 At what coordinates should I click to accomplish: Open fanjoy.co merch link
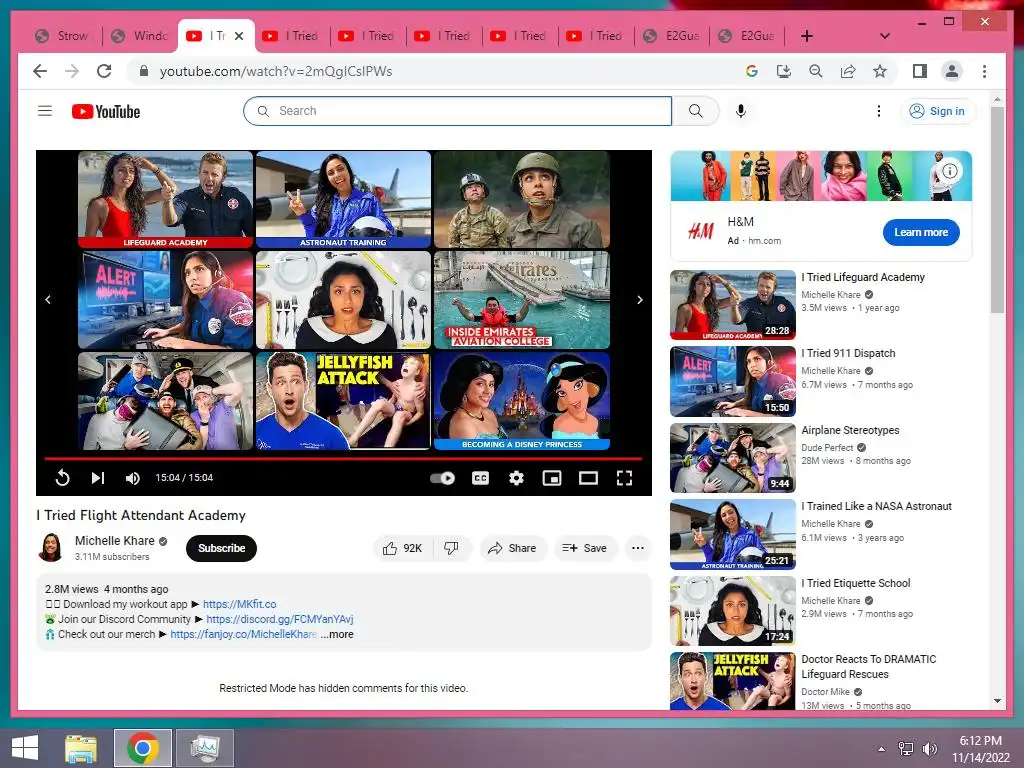click(x=243, y=634)
